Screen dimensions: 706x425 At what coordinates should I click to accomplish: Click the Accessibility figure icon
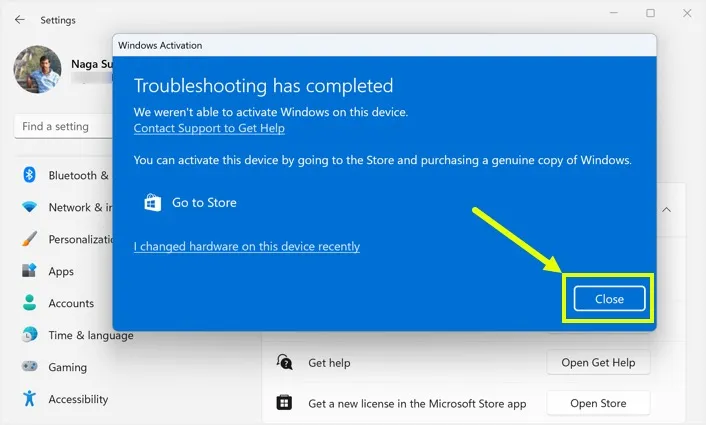click(x=29, y=398)
